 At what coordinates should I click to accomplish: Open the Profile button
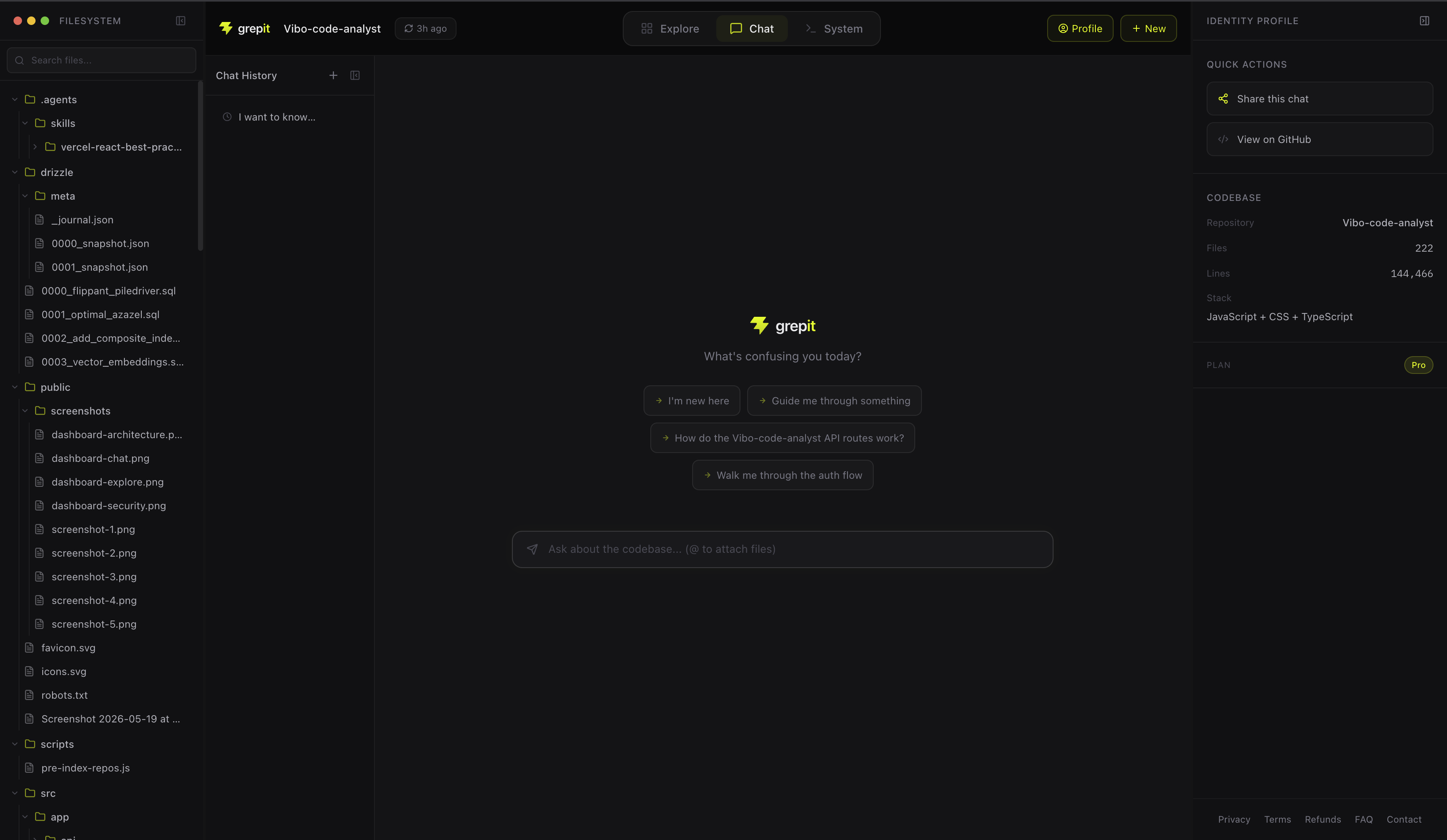pyautogui.click(x=1080, y=29)
